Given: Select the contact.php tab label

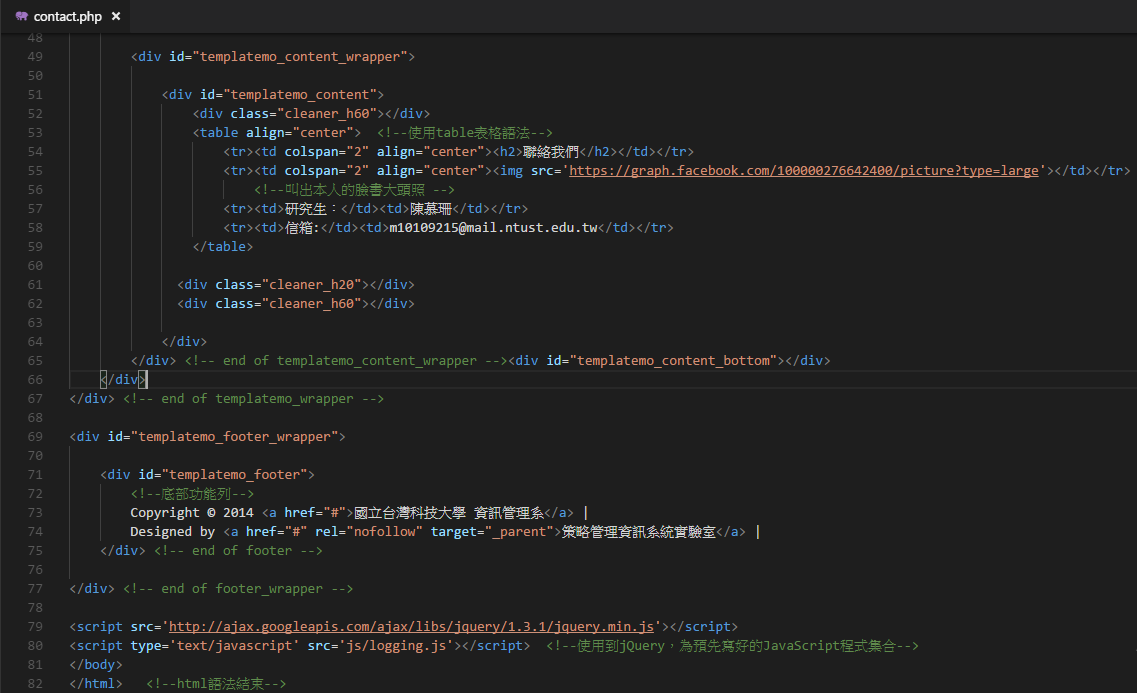Looking at the screenshot, I should click(67, 16).
